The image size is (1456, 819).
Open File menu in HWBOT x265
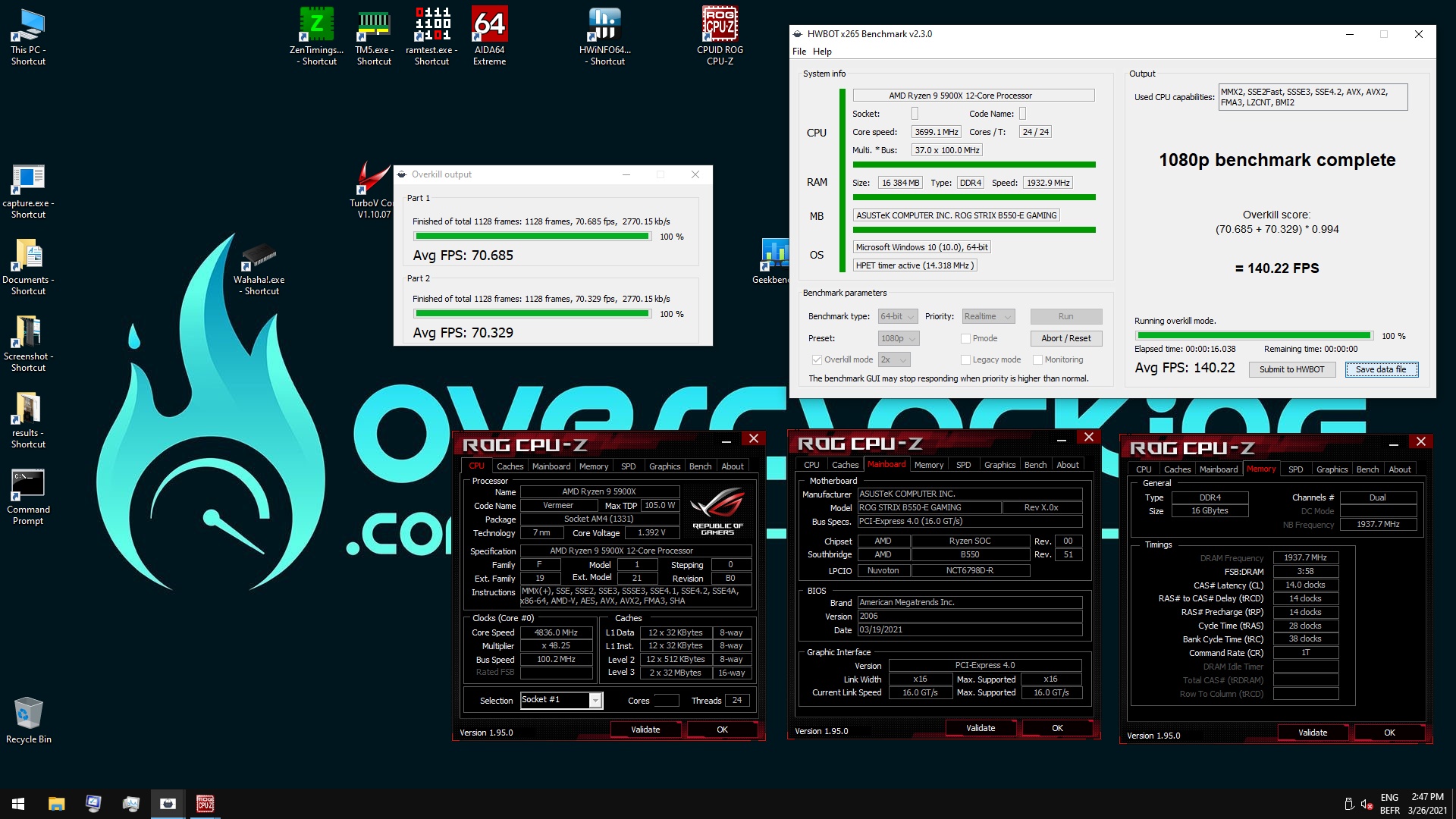(799, 52)
